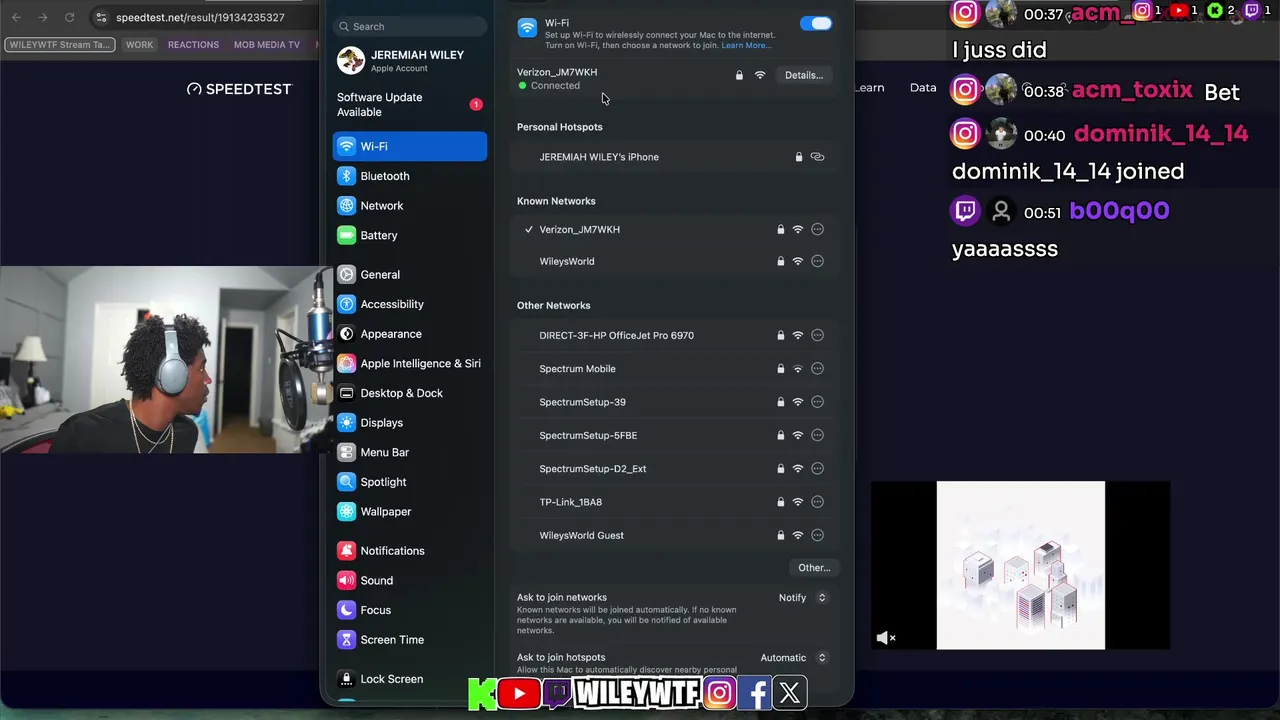Click the Notifications bell icon
1280x720 pixels.
346,551
